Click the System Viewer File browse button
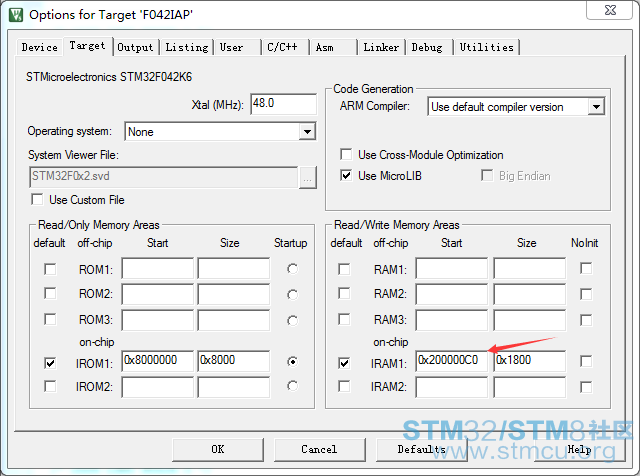 pyautogui.click(x=308, y=178)
